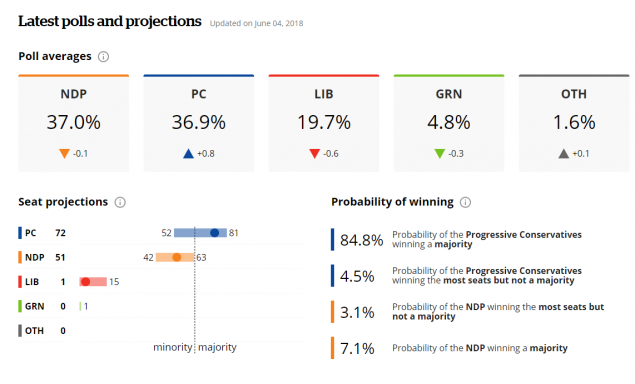
Task: Click the OTH 1.6% poll card
Action: pyautogui.click(x=574, y=123)
